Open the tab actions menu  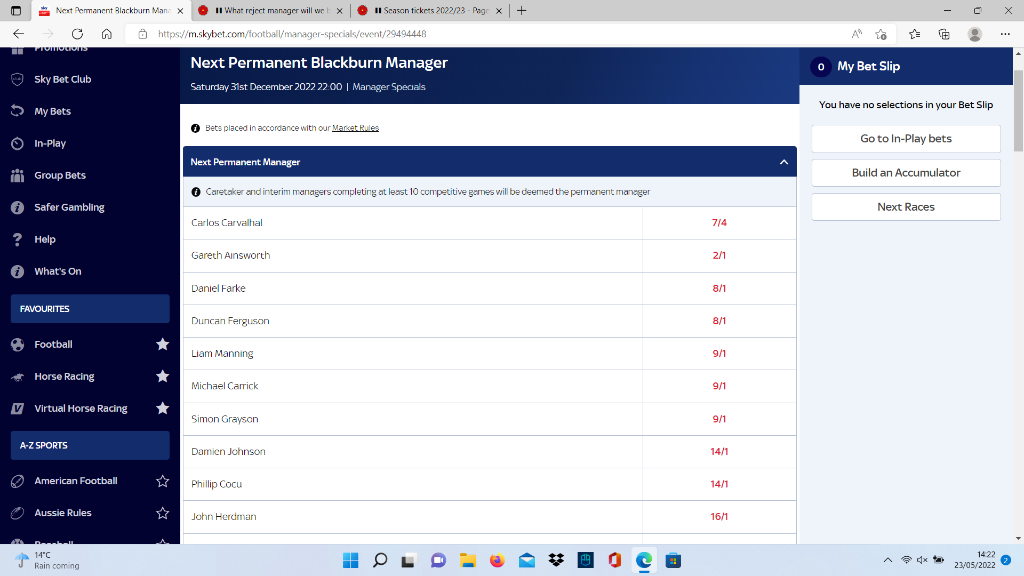coord(16,10)
